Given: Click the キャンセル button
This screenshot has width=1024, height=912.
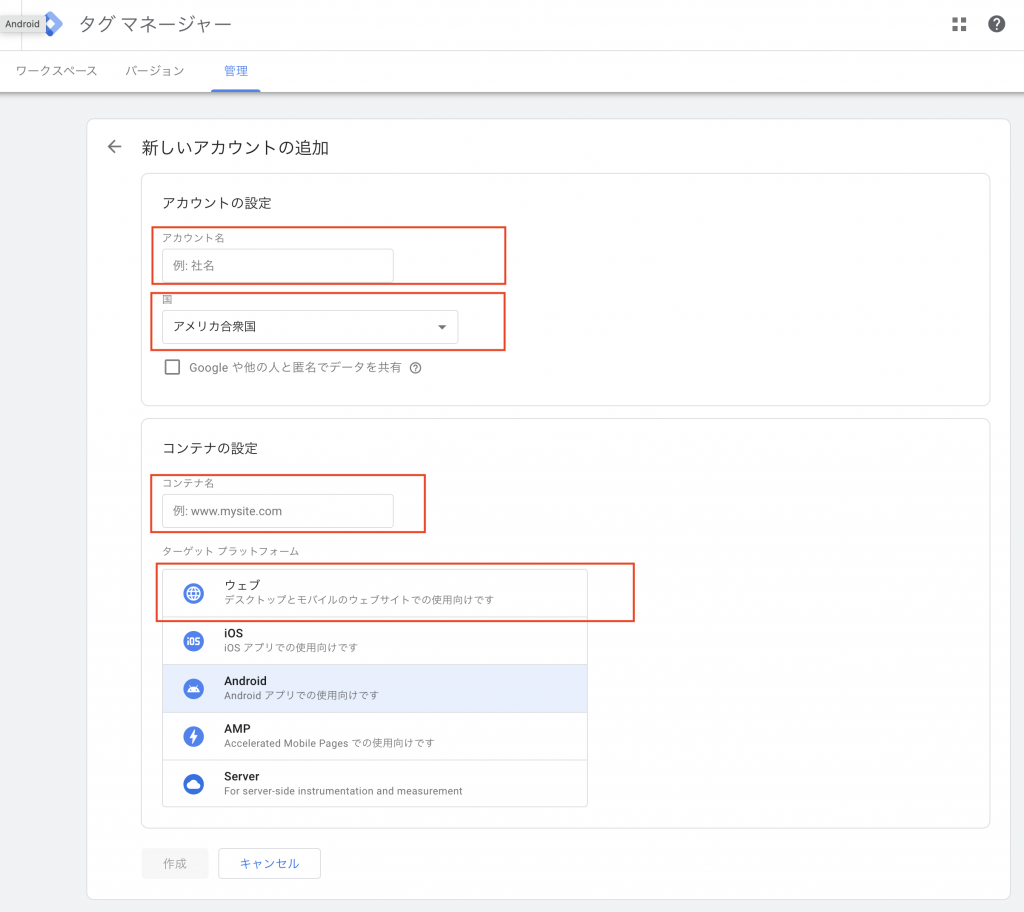Looking at the screenshot, I should pos(269,864).
